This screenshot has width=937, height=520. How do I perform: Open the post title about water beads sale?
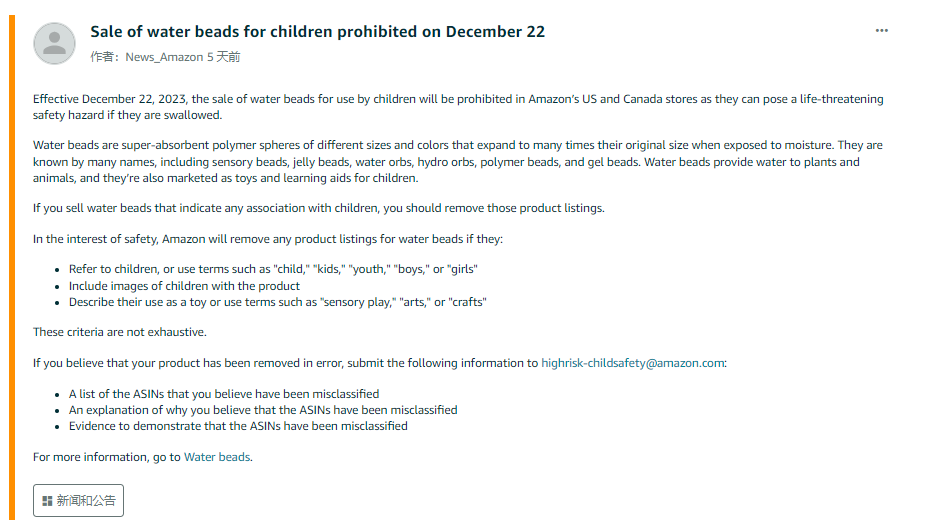pyautogui.click(x=317, y=32)
